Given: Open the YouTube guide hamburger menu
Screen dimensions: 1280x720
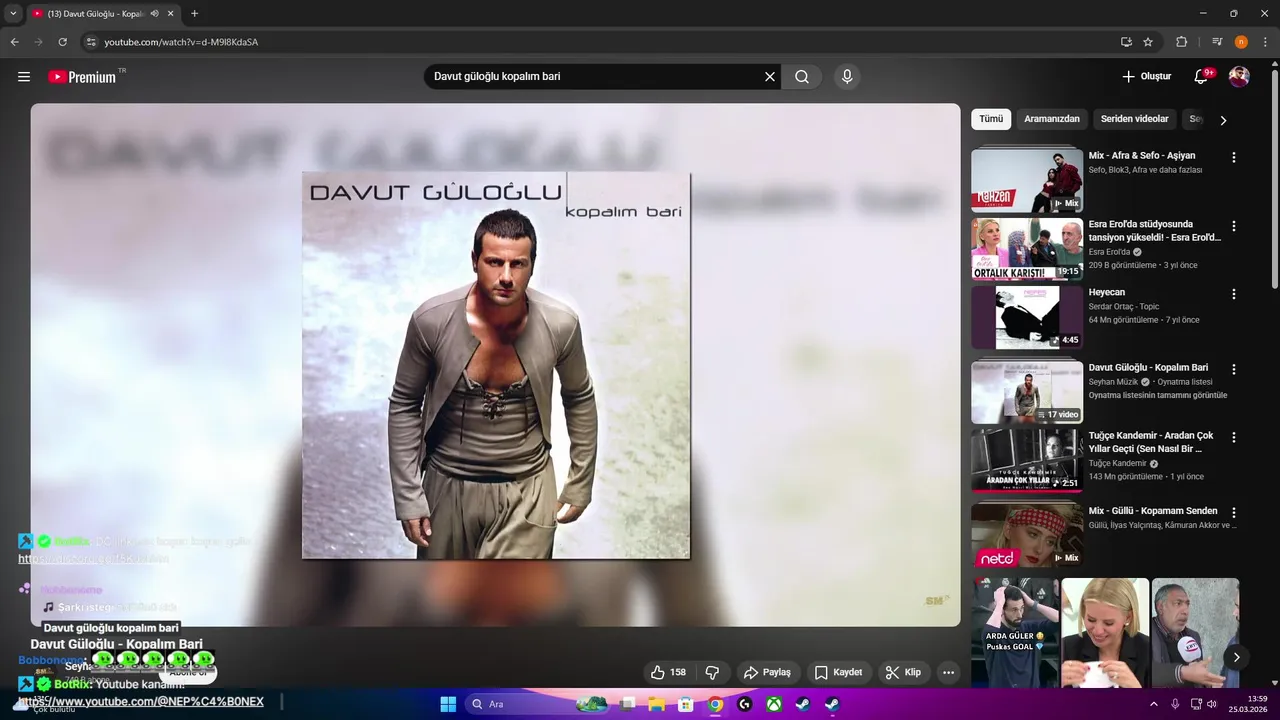Looking at the screenshot, I should click(24, 77).
